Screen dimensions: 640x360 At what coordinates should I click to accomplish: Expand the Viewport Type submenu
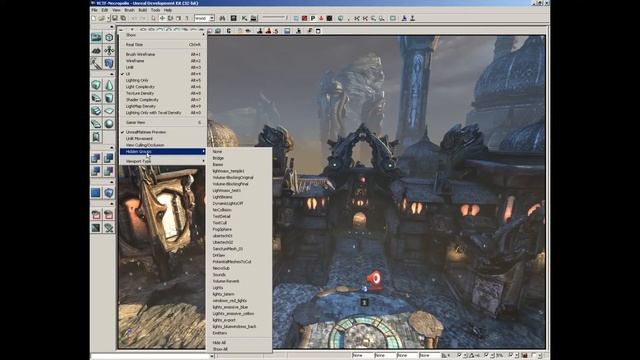[x=163, y=161]
